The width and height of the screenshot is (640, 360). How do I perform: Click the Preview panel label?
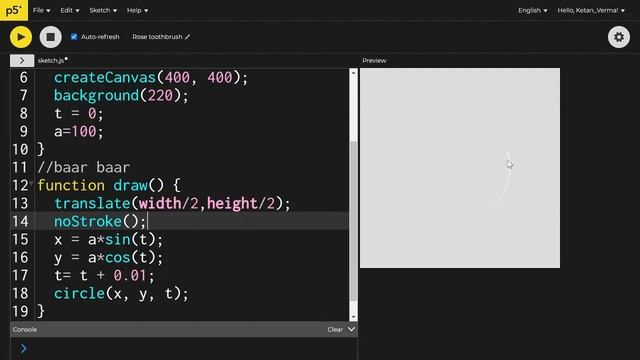(374, 60)
